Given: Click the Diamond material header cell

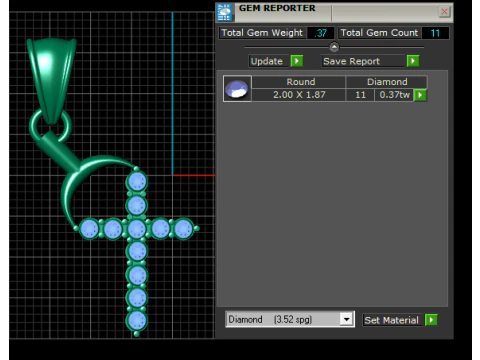Looking at the screenshot, I should (x=387, y=82).
